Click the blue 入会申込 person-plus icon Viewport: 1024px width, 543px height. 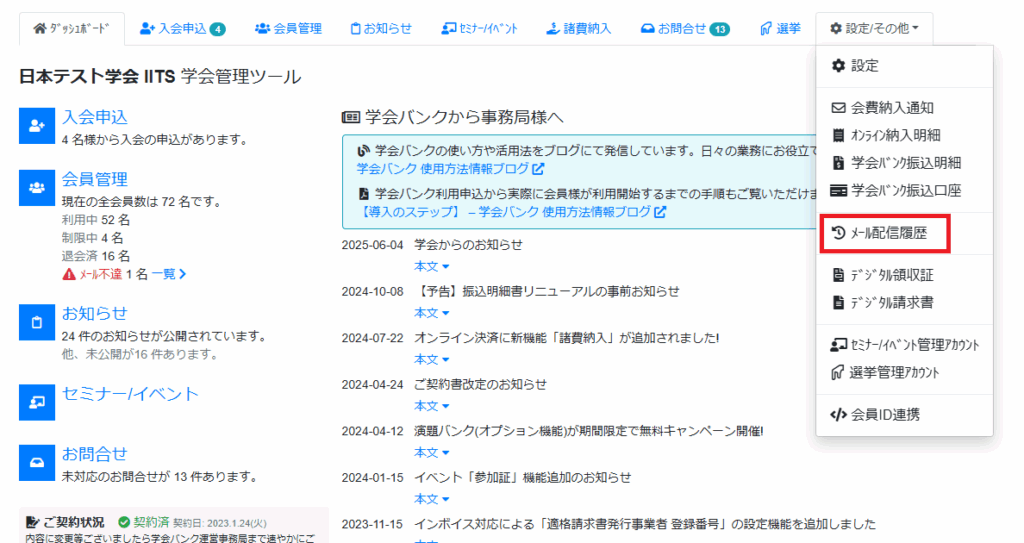[37, 125]
